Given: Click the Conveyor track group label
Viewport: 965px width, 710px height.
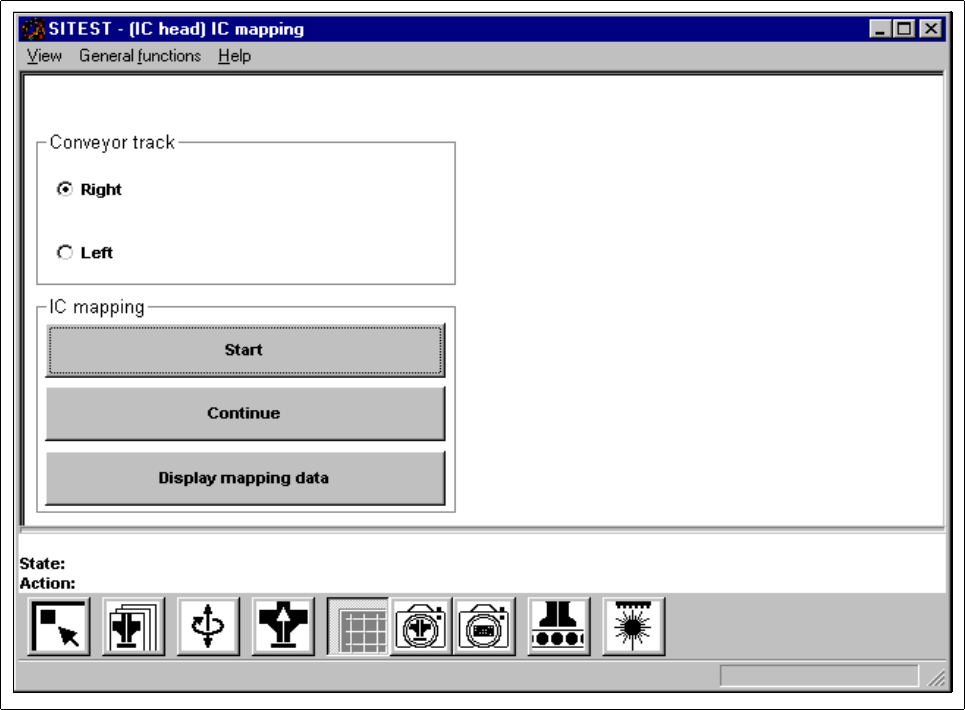Looking at the screenshot, I should click(112, 142).
